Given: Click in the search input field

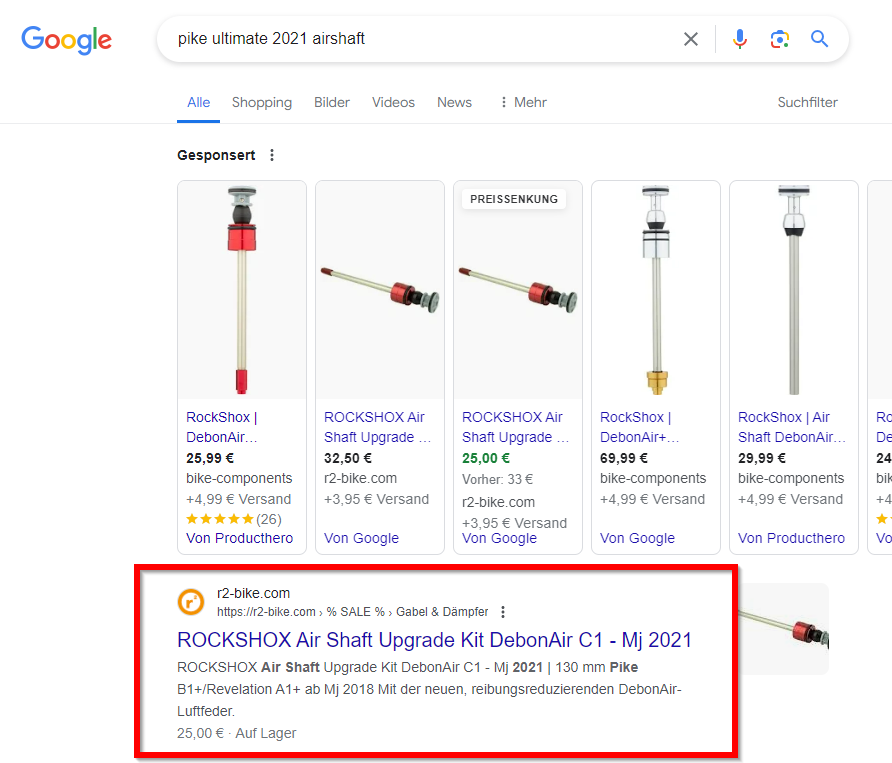Looking at the screenshot, I should point(420,39).
